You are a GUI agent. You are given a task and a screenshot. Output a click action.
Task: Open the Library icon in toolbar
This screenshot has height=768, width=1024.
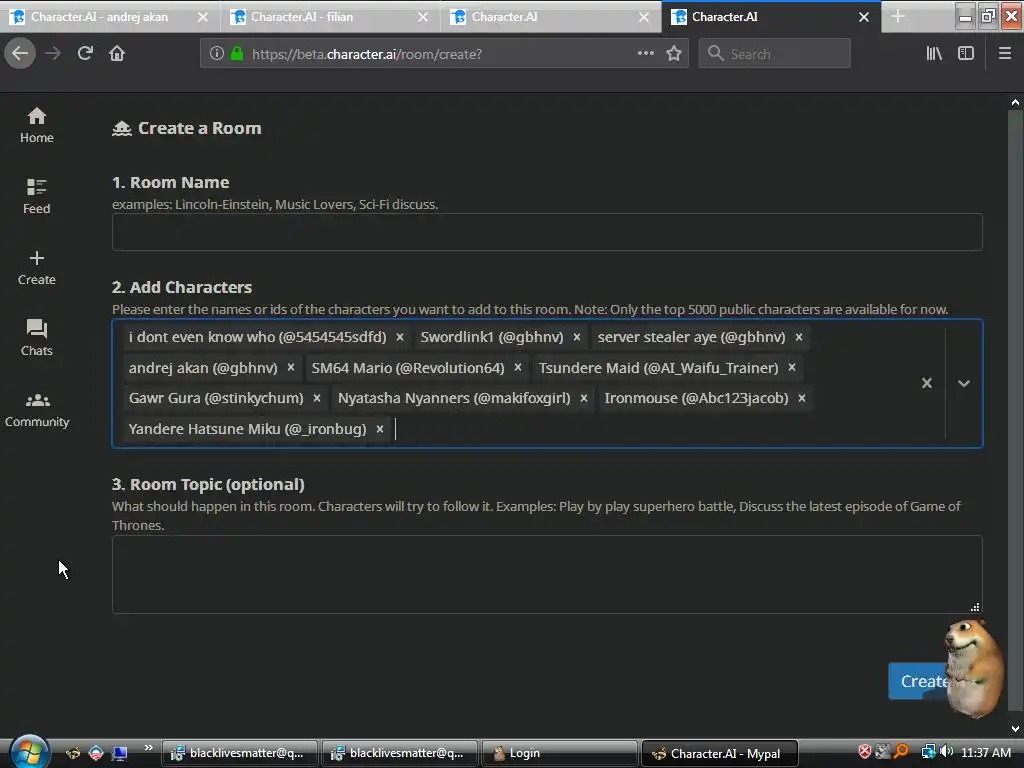coord(934,54)
